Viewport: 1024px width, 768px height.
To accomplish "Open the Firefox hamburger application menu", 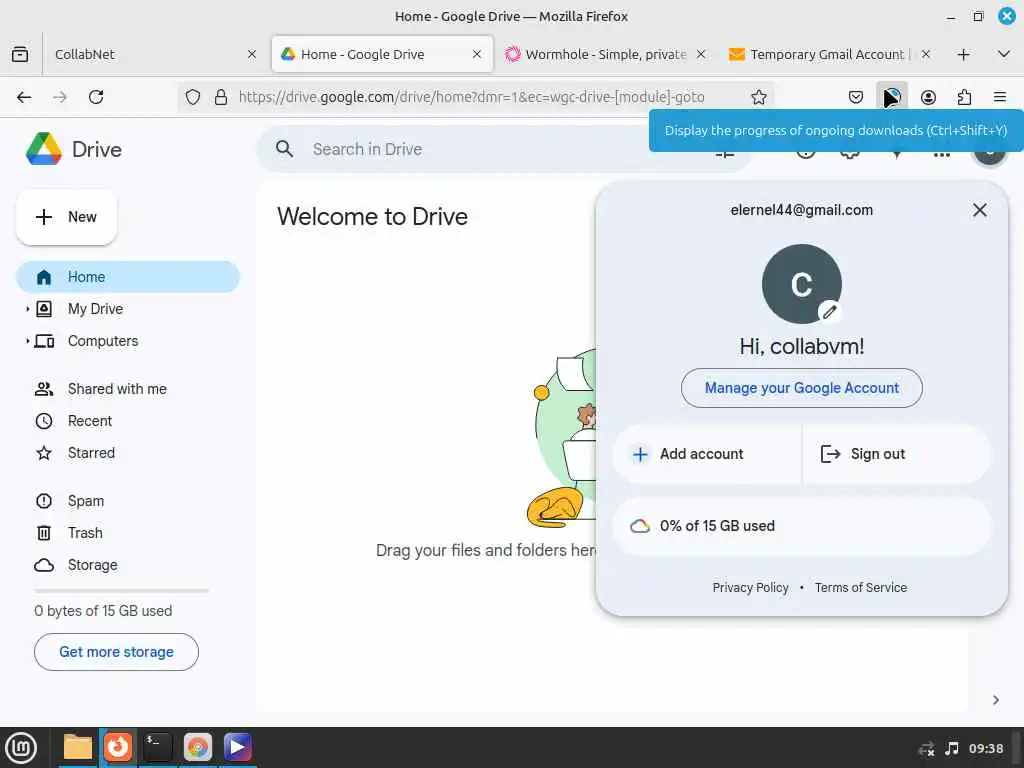I will (x=999, y=97).
